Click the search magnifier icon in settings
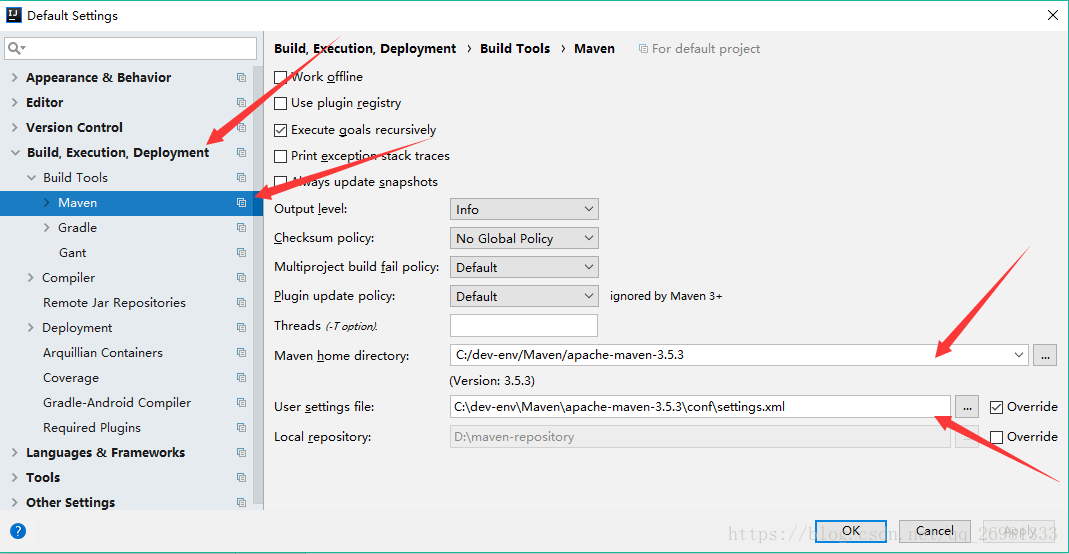1069x554 pixels. click(16, 48)
